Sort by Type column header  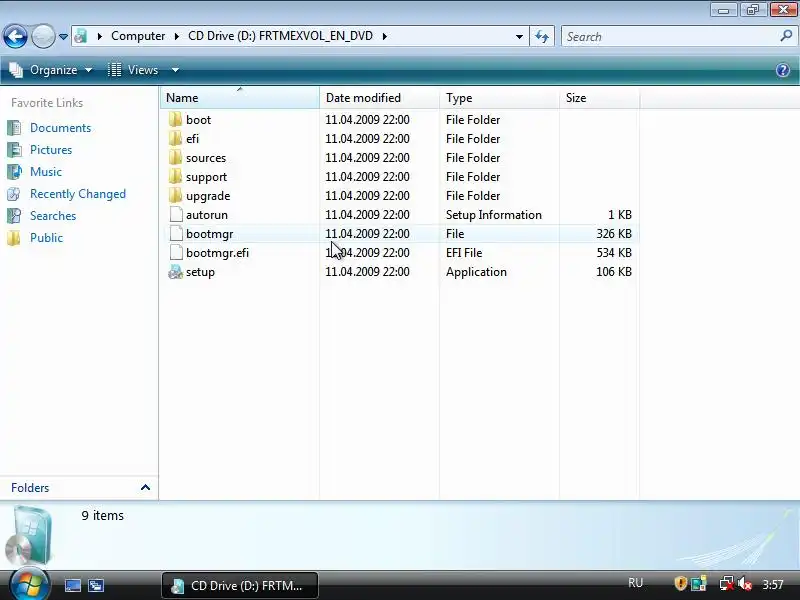click(x=499, y=97)
